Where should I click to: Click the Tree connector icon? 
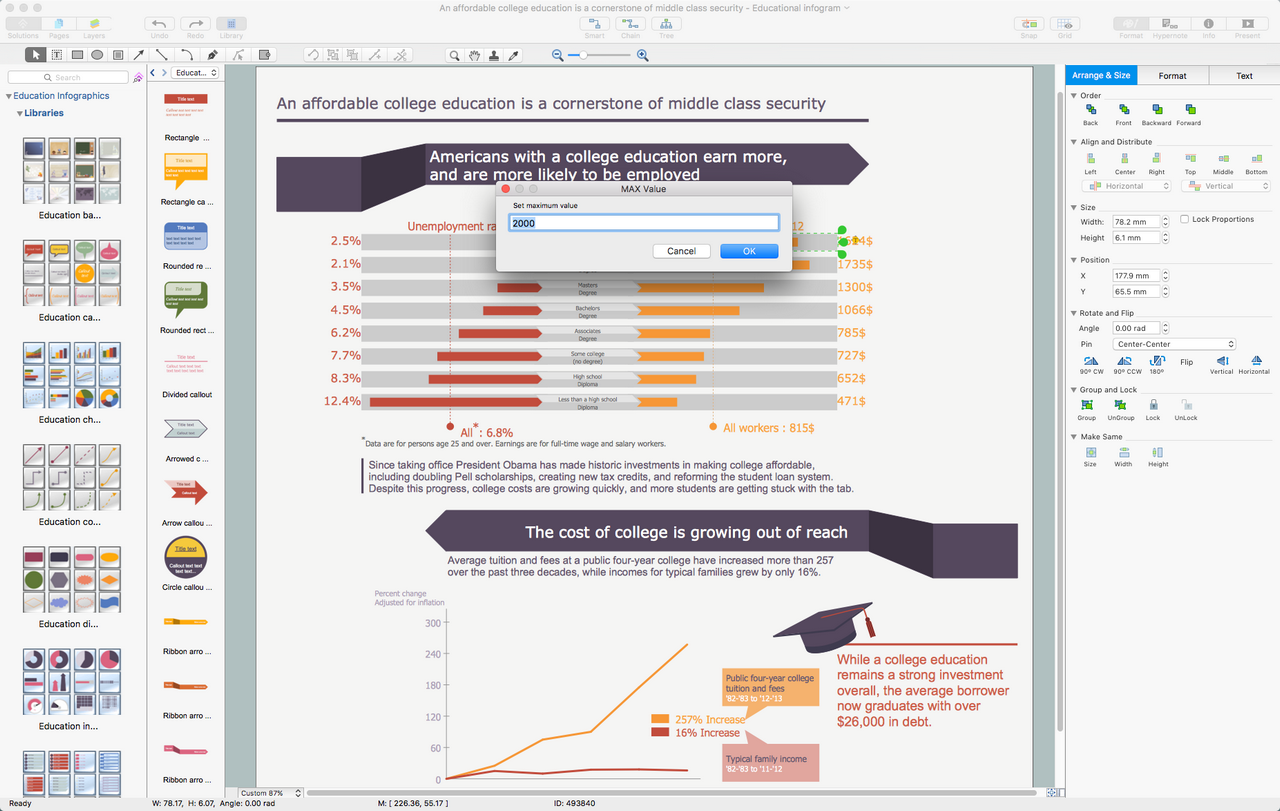tap(666, 23)
